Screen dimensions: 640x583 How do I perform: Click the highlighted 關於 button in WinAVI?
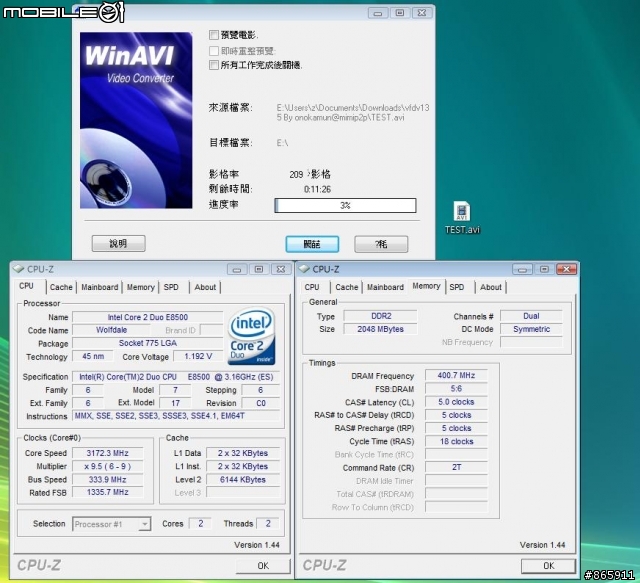(x=312, y=244)
